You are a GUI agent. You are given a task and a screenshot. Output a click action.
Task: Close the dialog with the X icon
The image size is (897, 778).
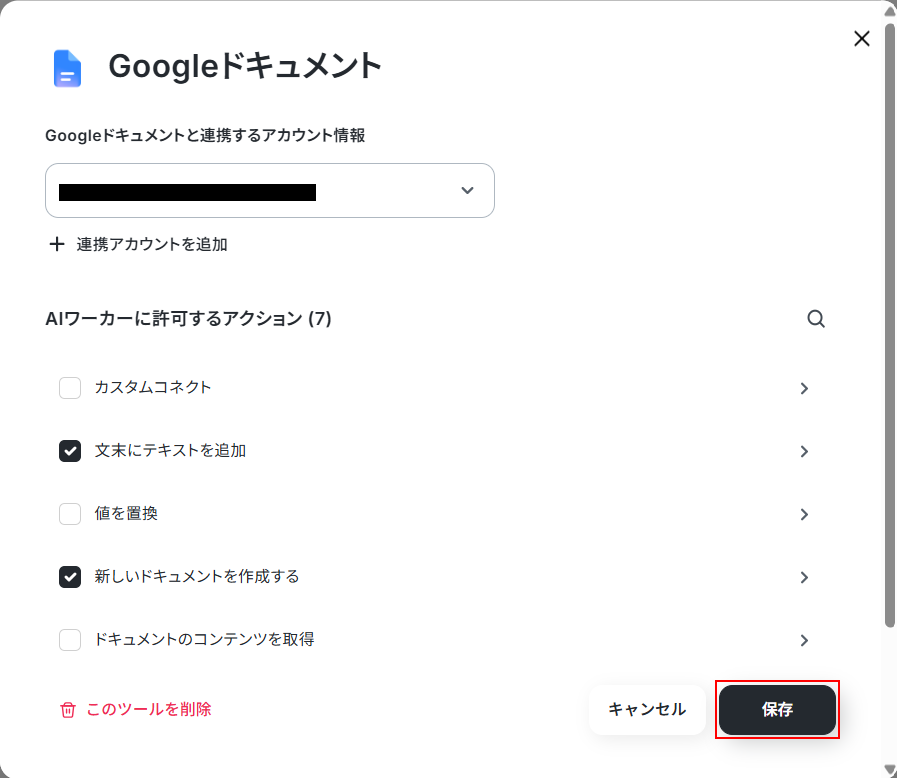coord(862,39)
